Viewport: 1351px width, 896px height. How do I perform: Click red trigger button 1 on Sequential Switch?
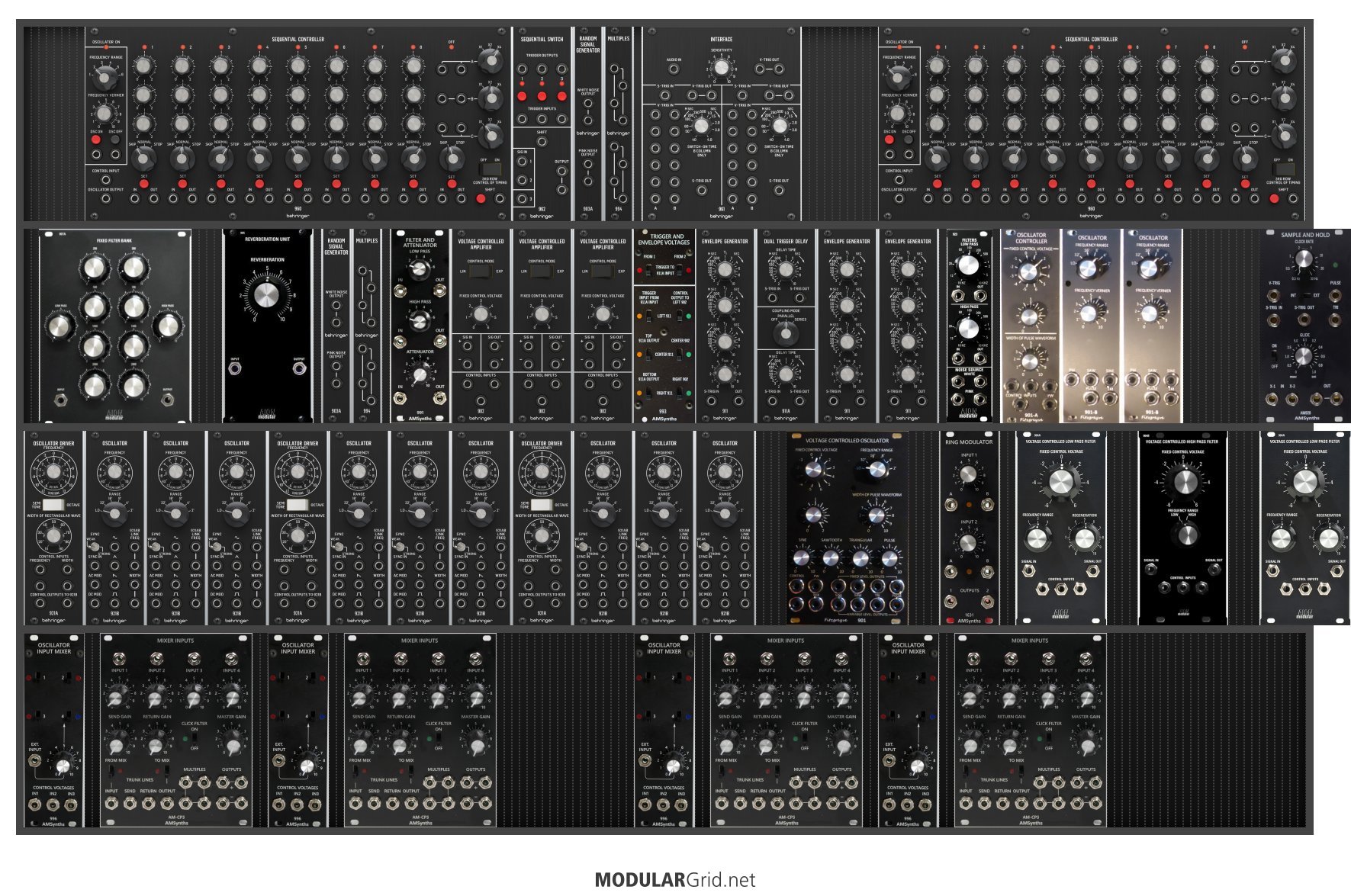click(523, 96)
